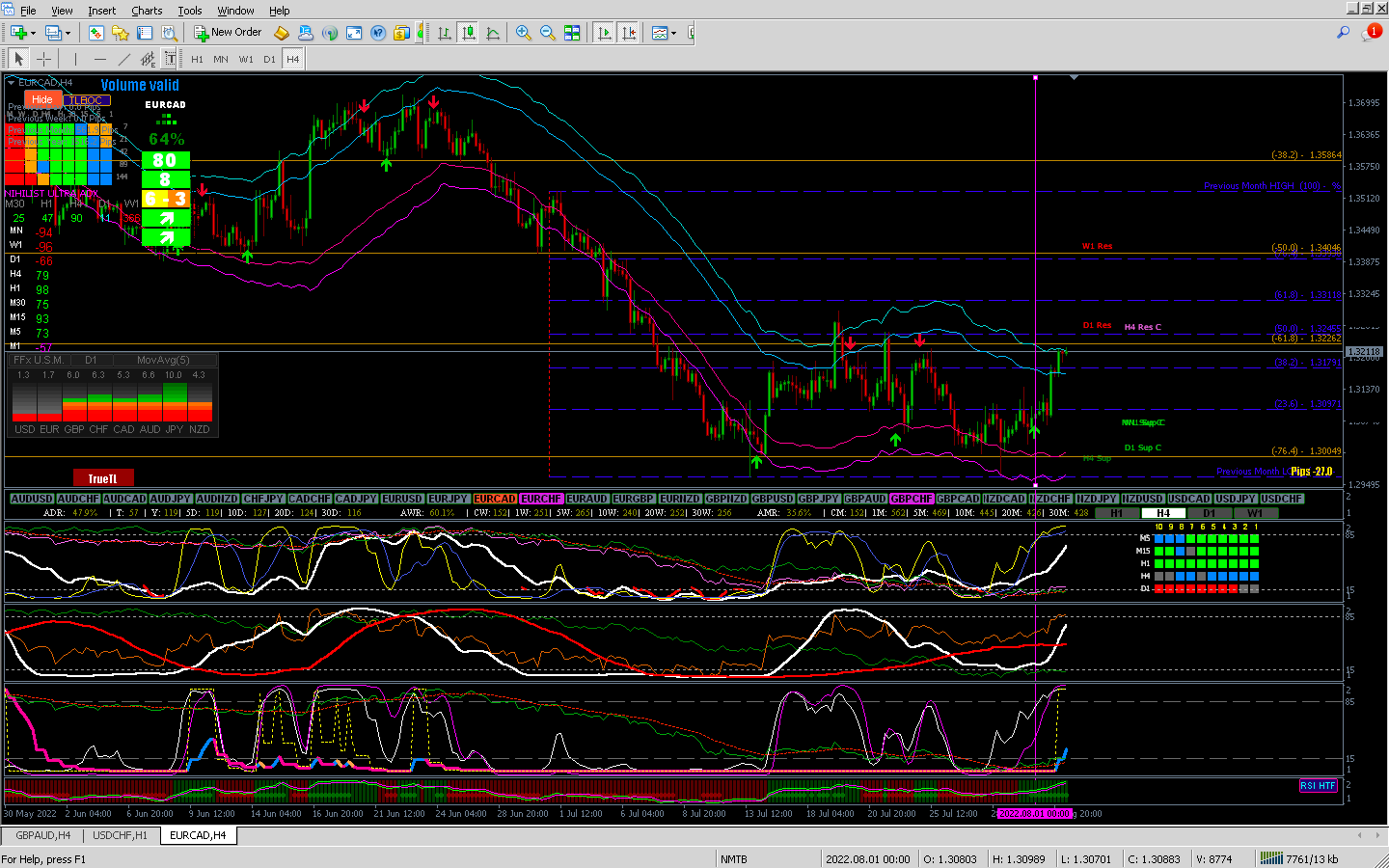Expand the Templates dropdown arrow
The height and width of the screenshot is (868, 1389).
(x=673, y=33)
